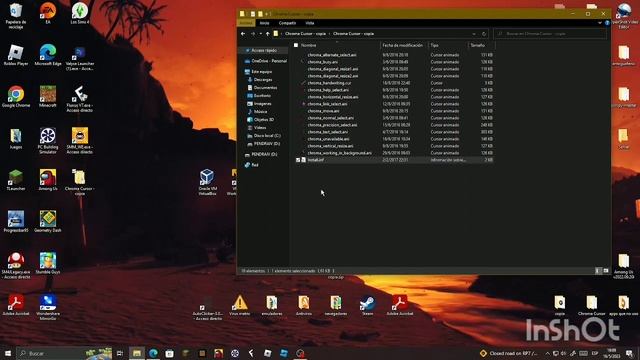640x360 pixels.
Task: Open Descargas in the navigation pane
Action: click(x=260, y=80)
